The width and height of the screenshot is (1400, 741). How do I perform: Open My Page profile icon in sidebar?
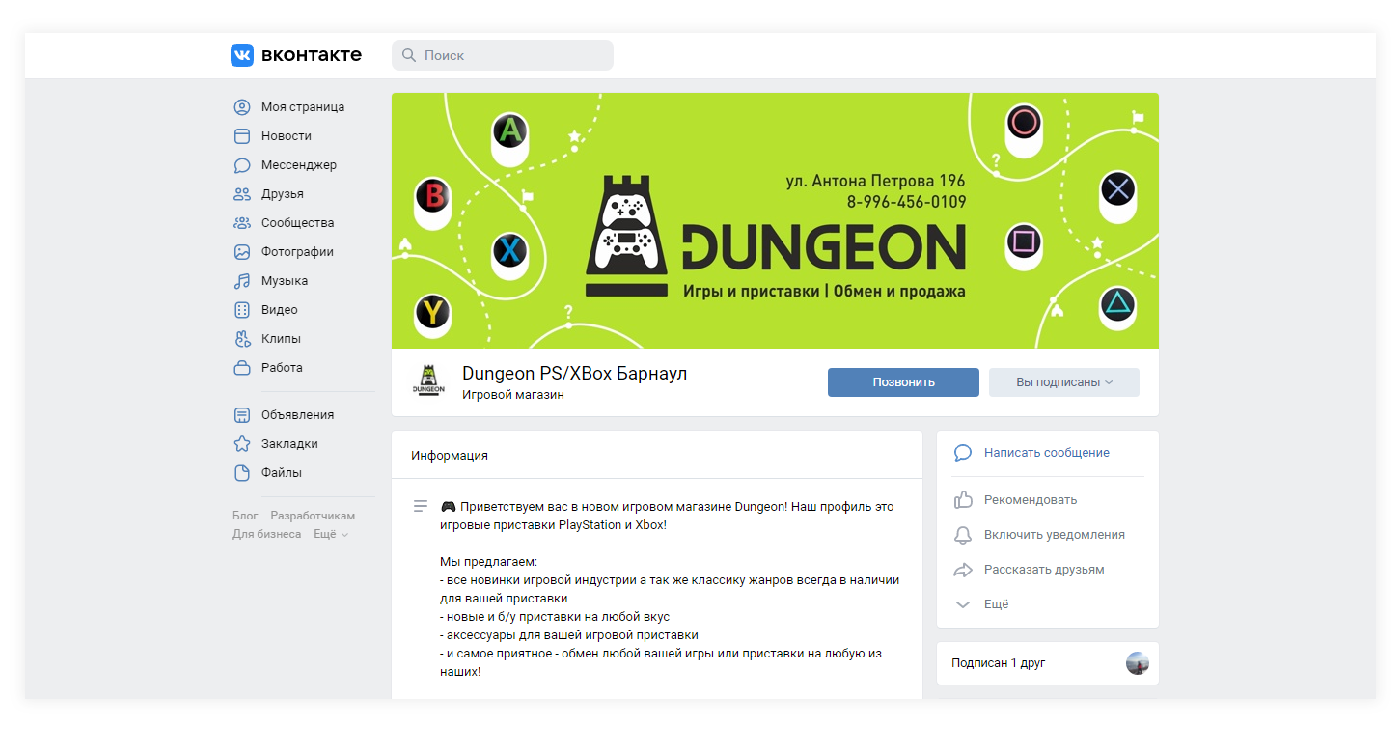click(242, 107)
